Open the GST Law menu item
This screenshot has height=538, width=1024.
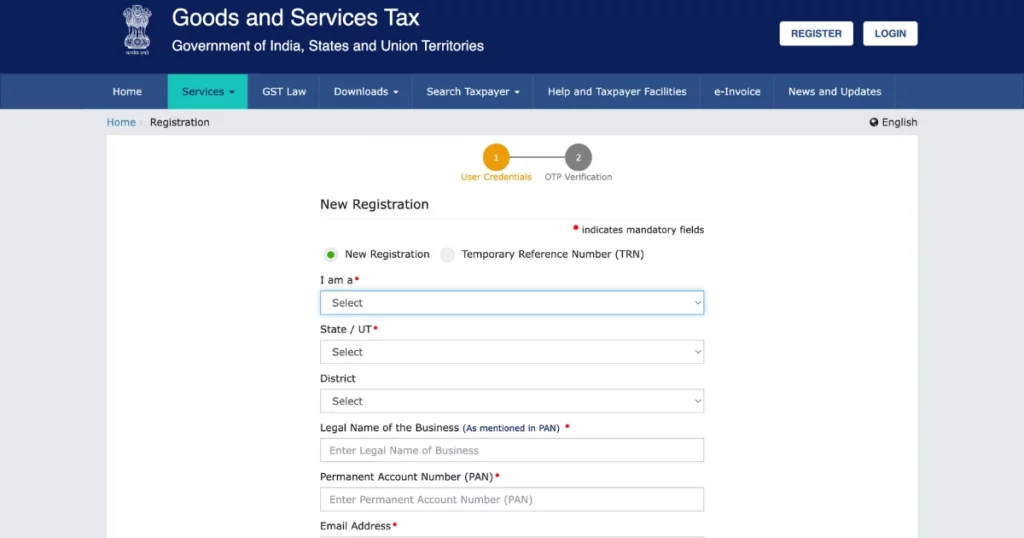(x=284, y=91)
